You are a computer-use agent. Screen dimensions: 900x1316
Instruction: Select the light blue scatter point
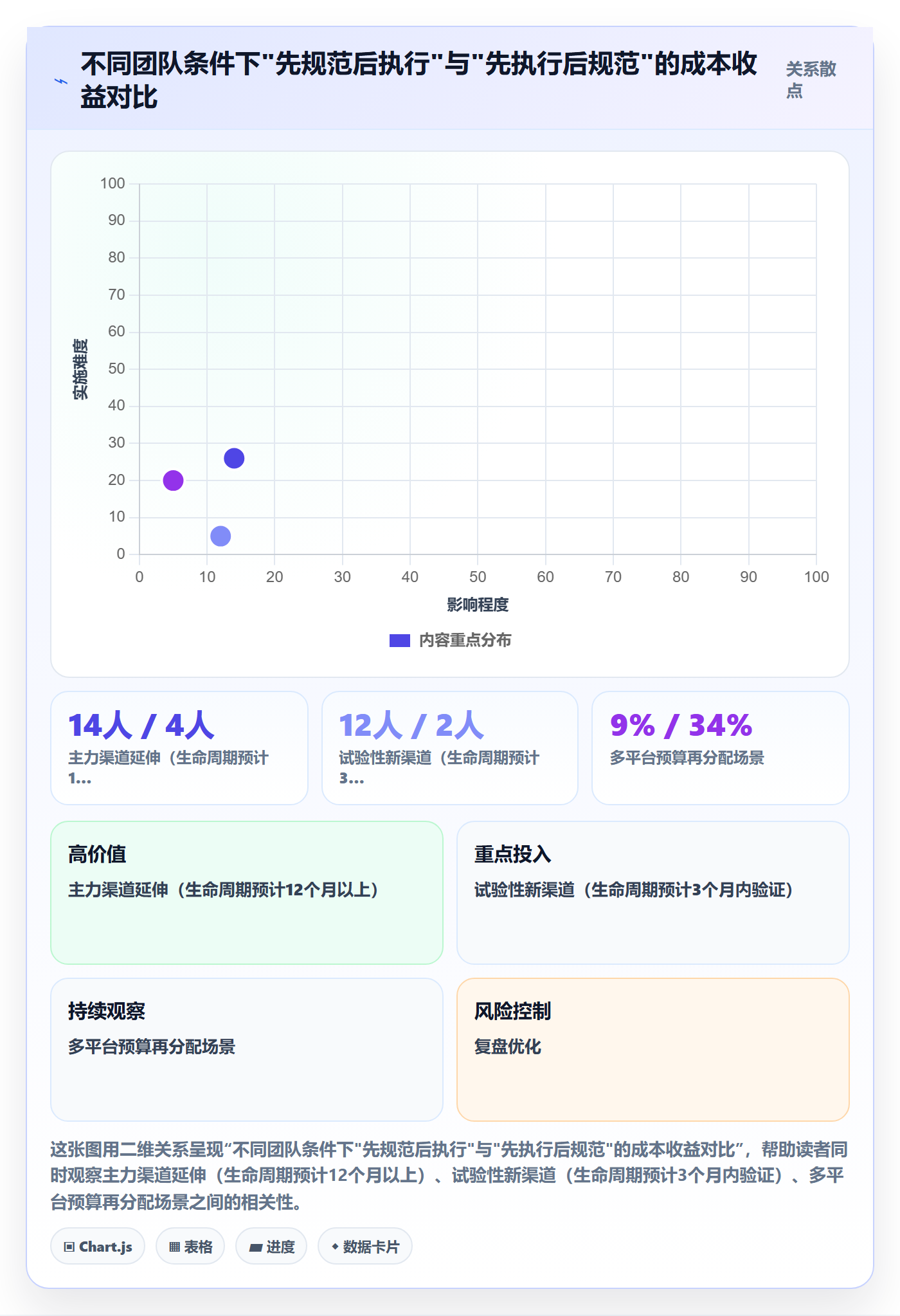coord(221,536)
